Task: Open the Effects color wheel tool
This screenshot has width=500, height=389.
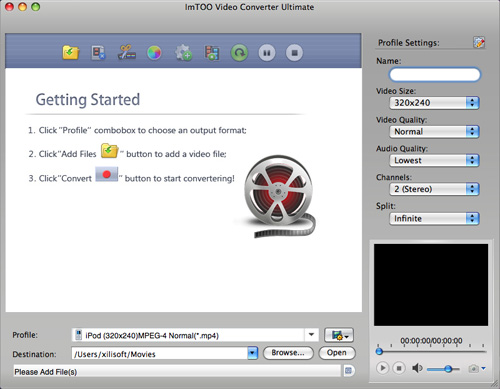Action: 154,53
